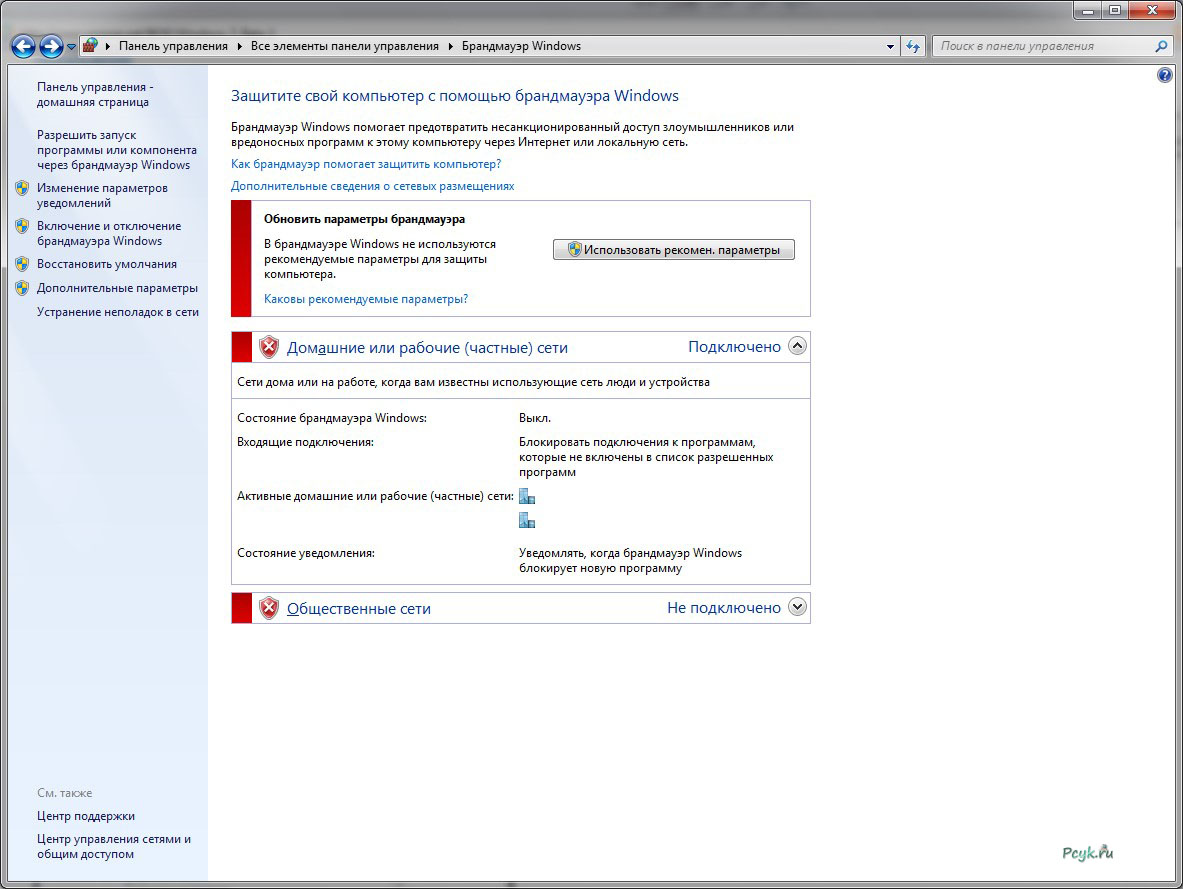Click 'Подключено' status text
Viewport: 1183px width, 889px height.
734,347
